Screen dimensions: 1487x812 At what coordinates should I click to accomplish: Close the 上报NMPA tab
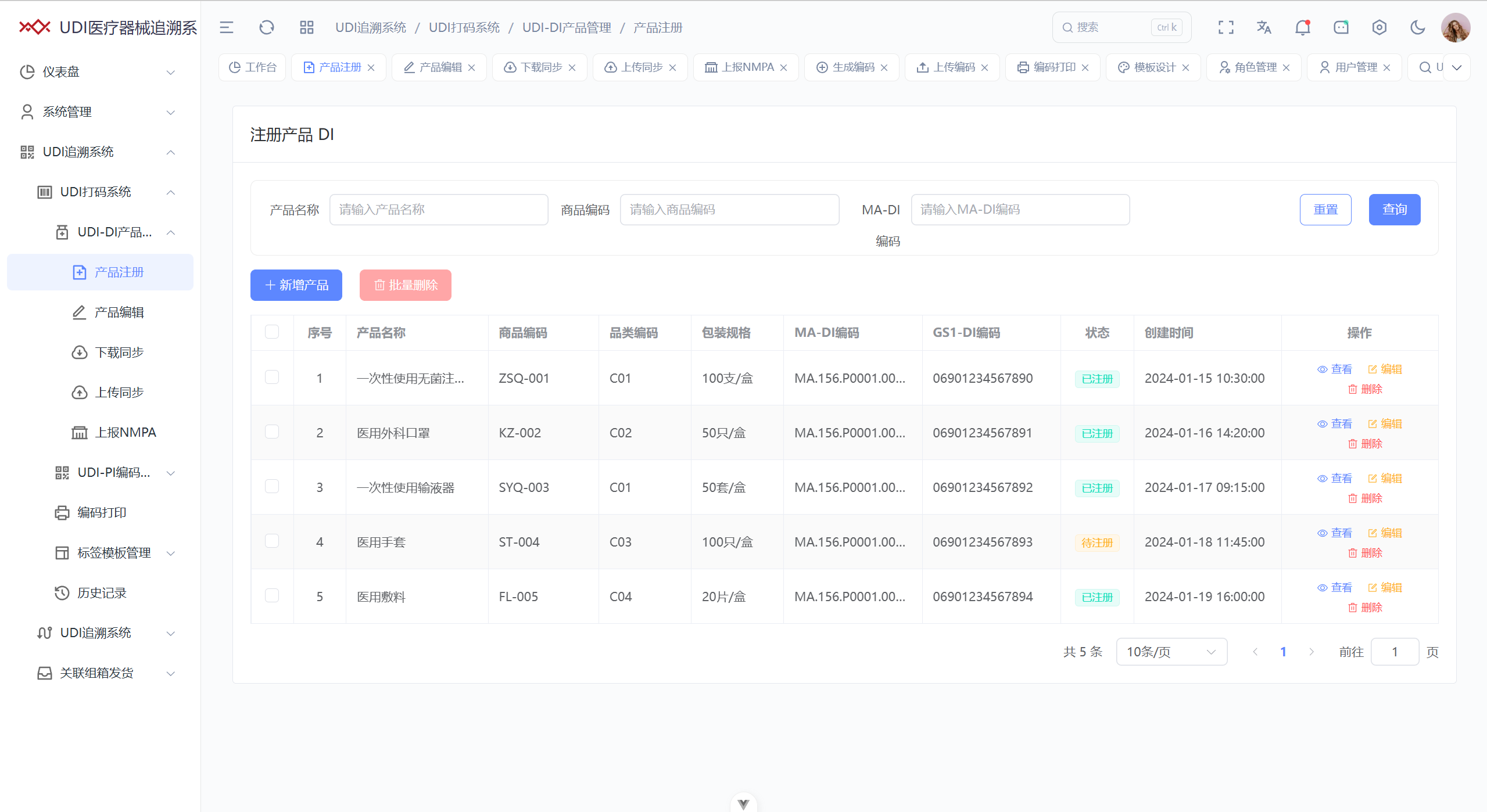tap(784, 67)
